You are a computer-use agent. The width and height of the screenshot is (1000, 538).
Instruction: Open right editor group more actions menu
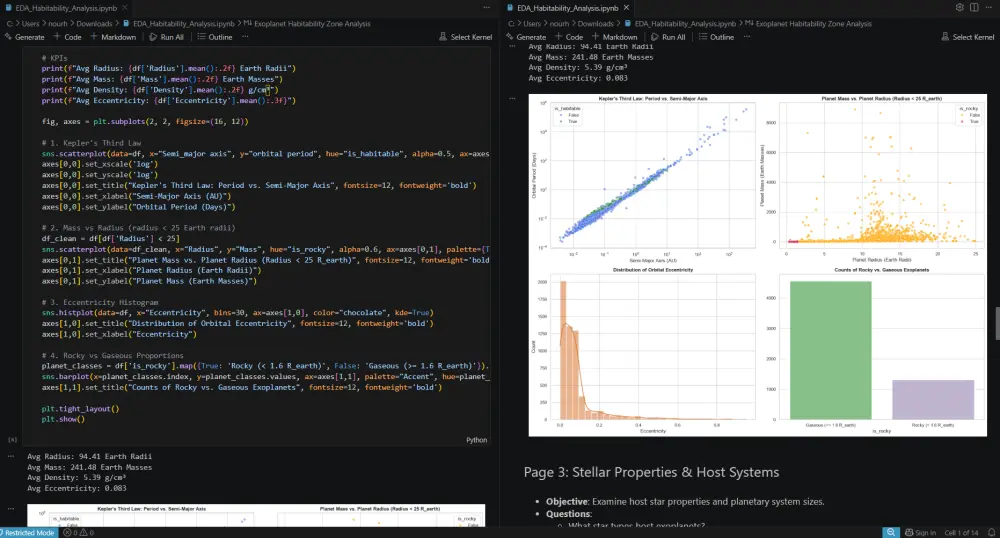point(989,8)
